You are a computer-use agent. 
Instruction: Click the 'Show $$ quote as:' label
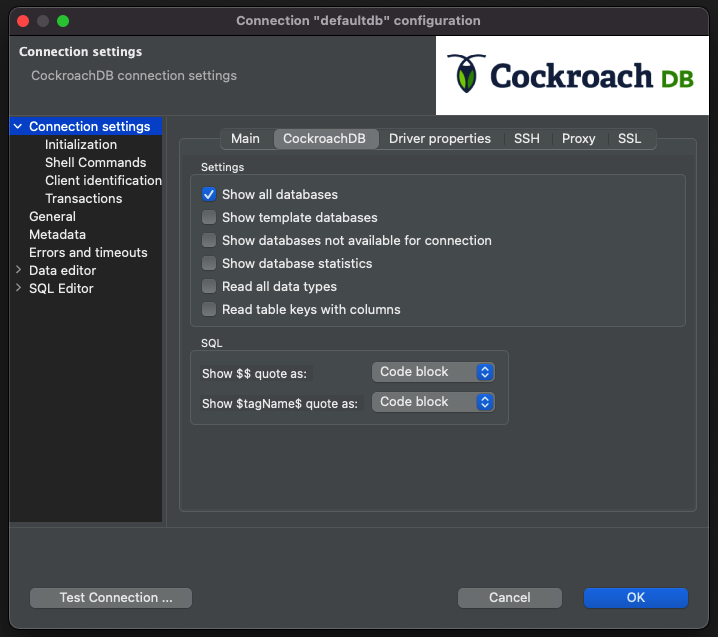point(255,374)
